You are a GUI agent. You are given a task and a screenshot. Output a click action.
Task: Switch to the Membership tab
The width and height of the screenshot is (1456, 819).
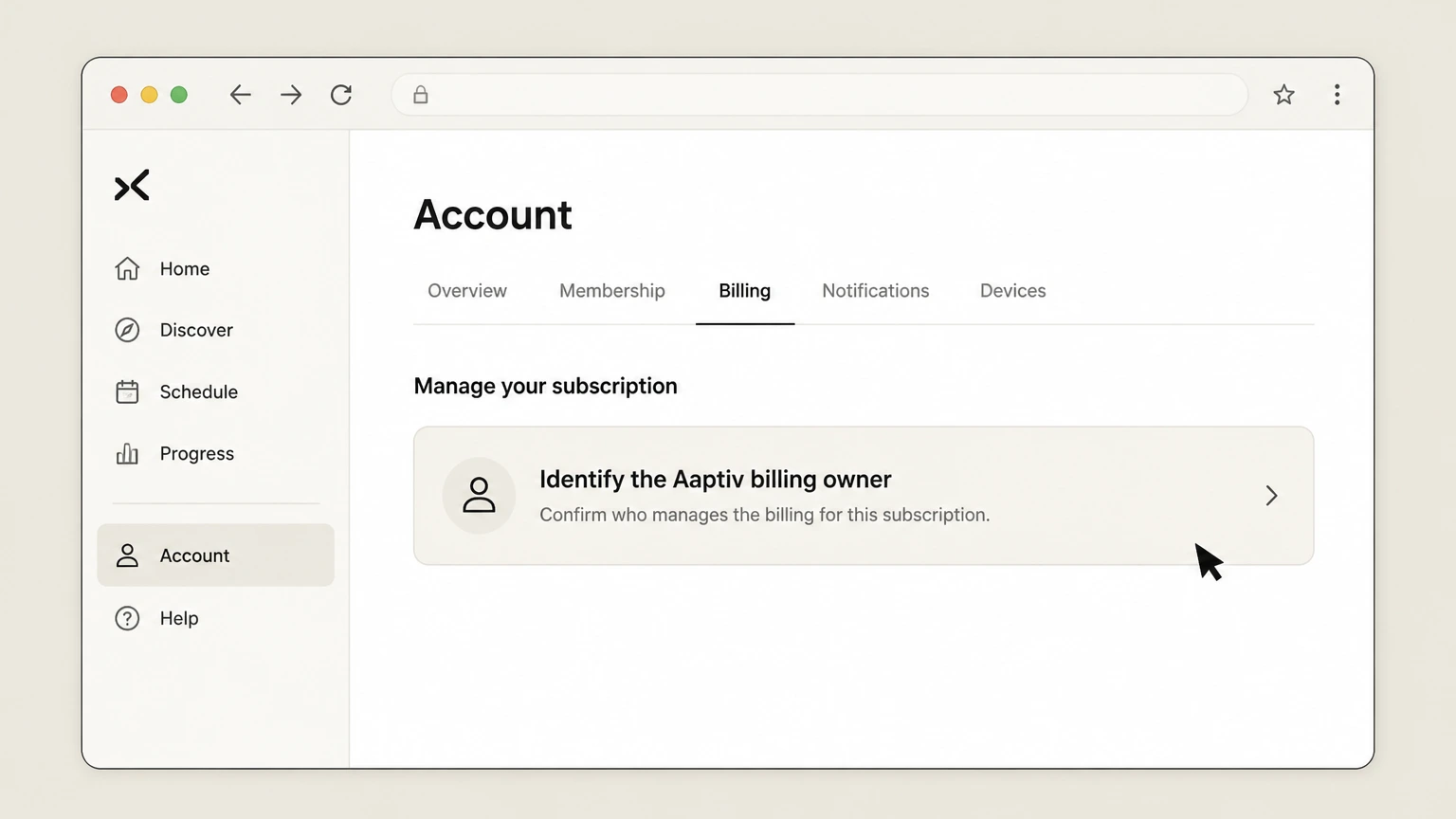(x=612, y=291)
